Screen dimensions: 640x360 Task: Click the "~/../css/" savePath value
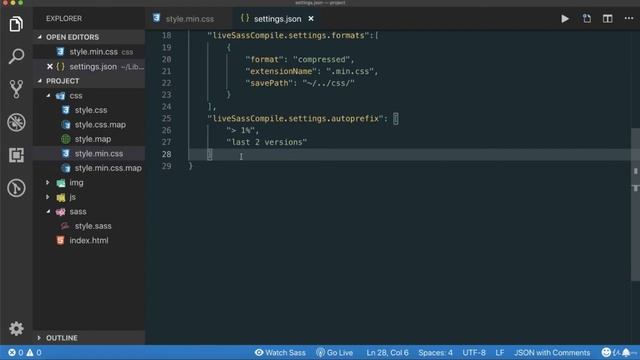tap(329, 83)
